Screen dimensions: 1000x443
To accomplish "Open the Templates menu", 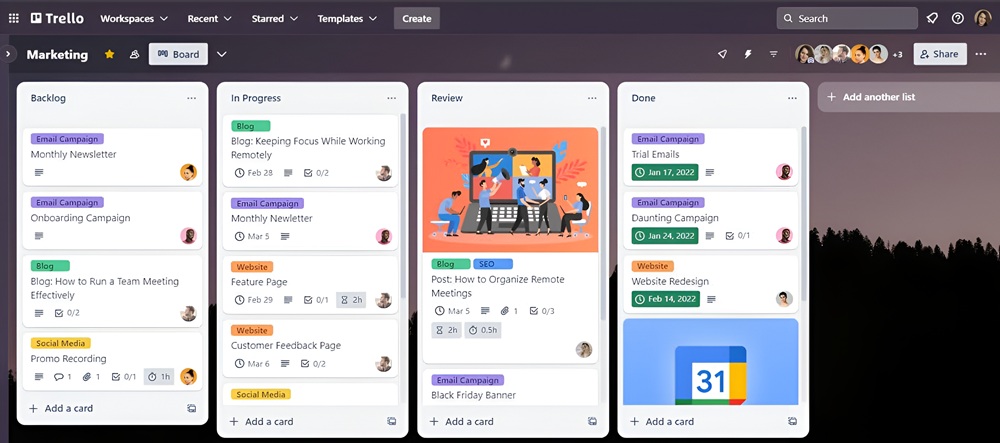I will coord(348,18).
